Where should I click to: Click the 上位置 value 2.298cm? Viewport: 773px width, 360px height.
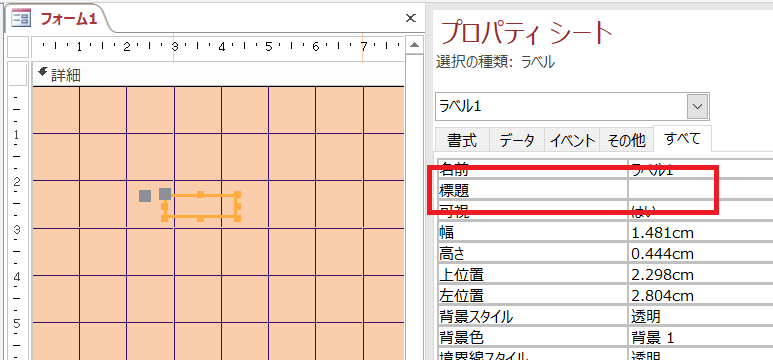click(700, 275)
